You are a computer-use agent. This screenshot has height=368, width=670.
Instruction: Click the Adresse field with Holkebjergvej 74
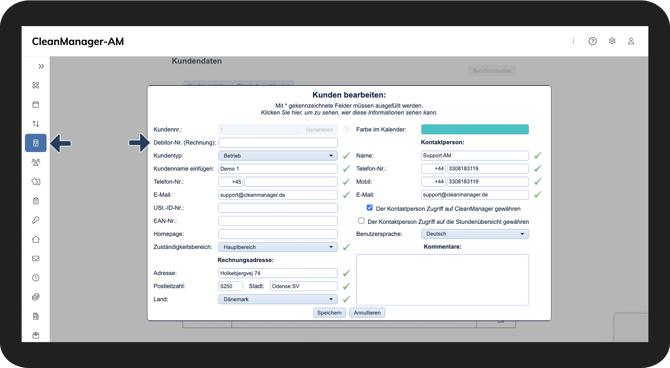click(x=278, y=273)
